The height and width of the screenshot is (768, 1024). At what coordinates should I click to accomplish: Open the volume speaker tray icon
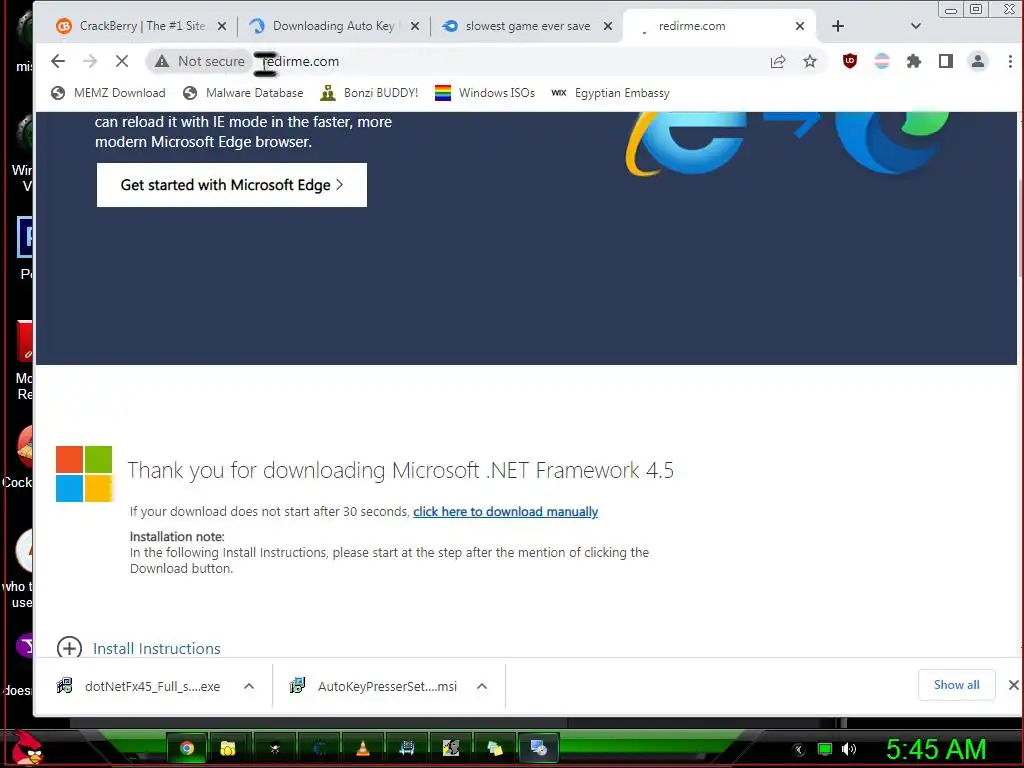click(849, 750)
